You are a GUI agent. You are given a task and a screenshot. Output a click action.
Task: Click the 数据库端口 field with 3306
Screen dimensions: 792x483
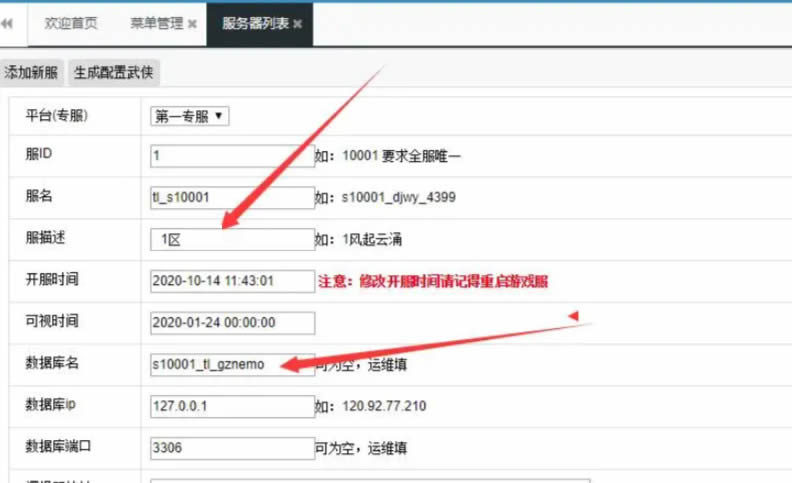pos(232,448)
